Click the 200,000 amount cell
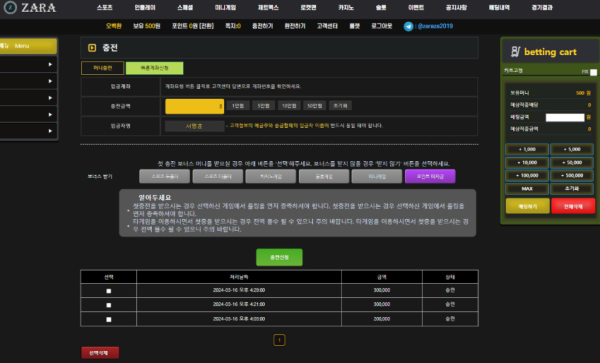 tap(382, 319)
